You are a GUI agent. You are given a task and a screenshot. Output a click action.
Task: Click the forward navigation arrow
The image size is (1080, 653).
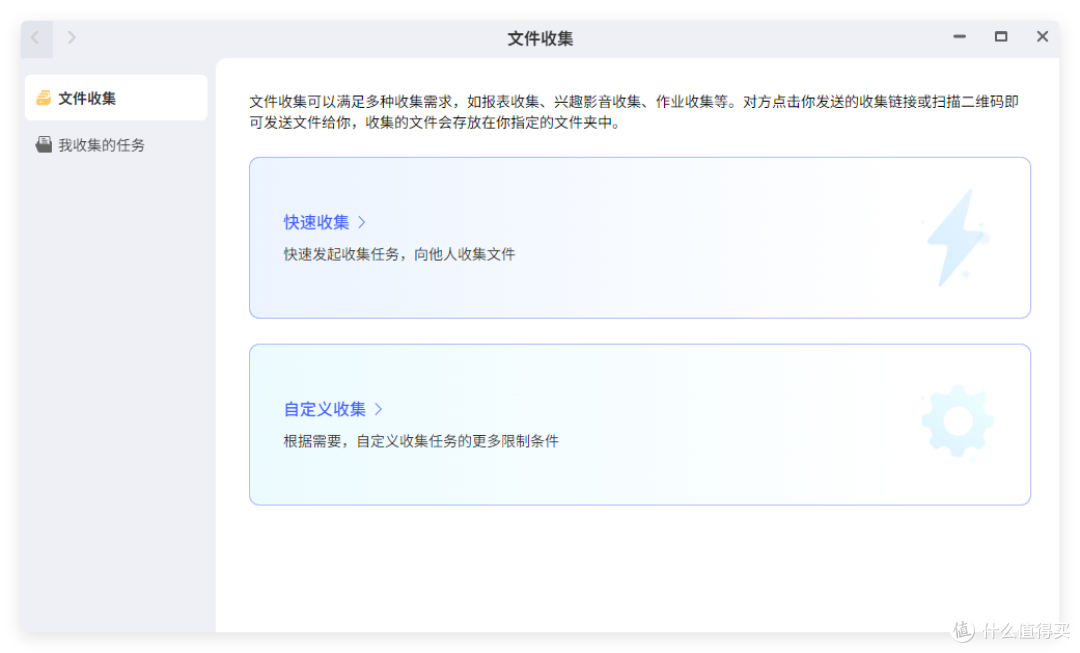[x=72, y=38]
